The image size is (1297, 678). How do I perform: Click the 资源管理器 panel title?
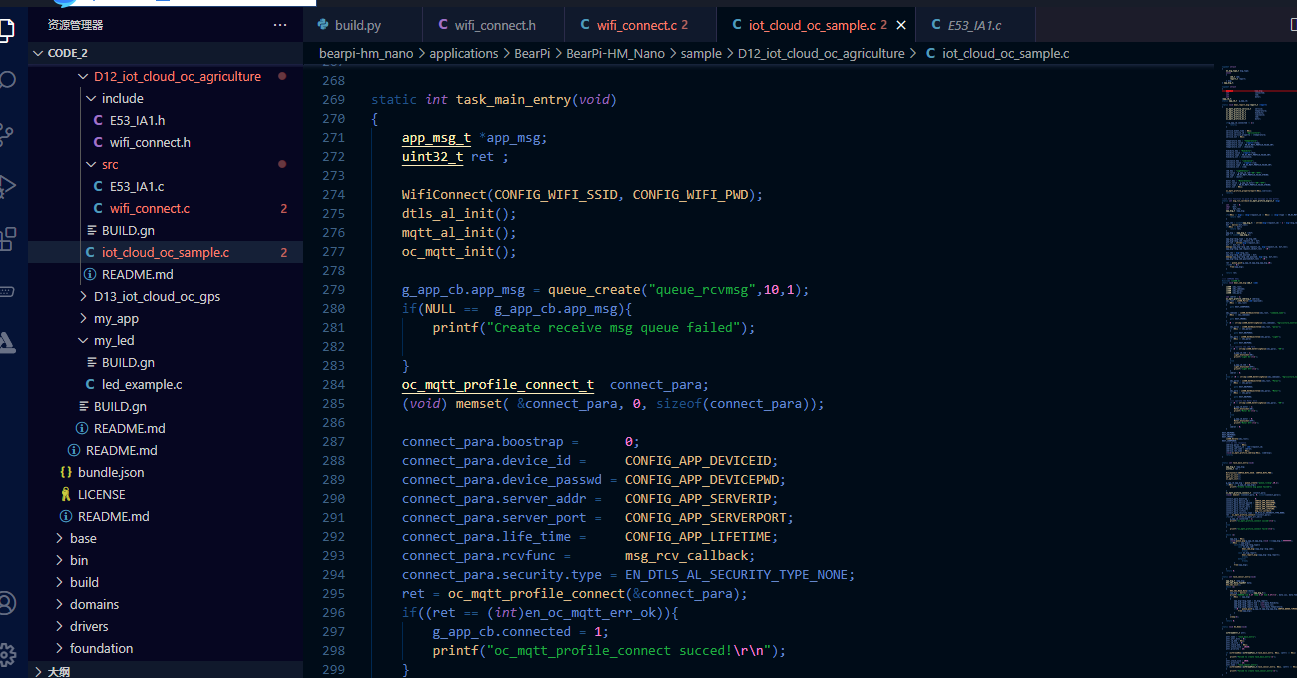76,25
